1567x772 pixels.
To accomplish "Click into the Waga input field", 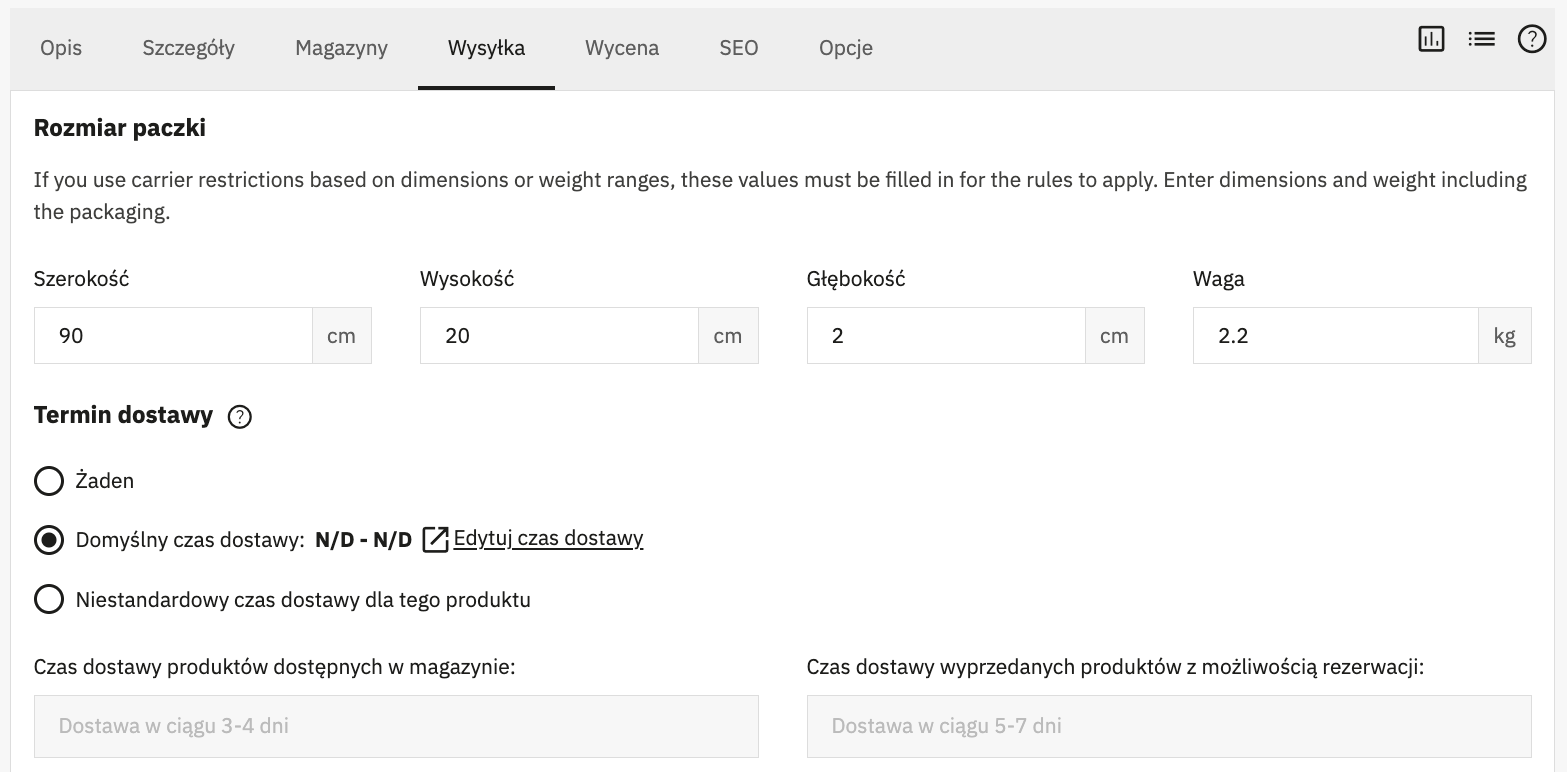I will pyautogui.click(x=1336, y=336).
